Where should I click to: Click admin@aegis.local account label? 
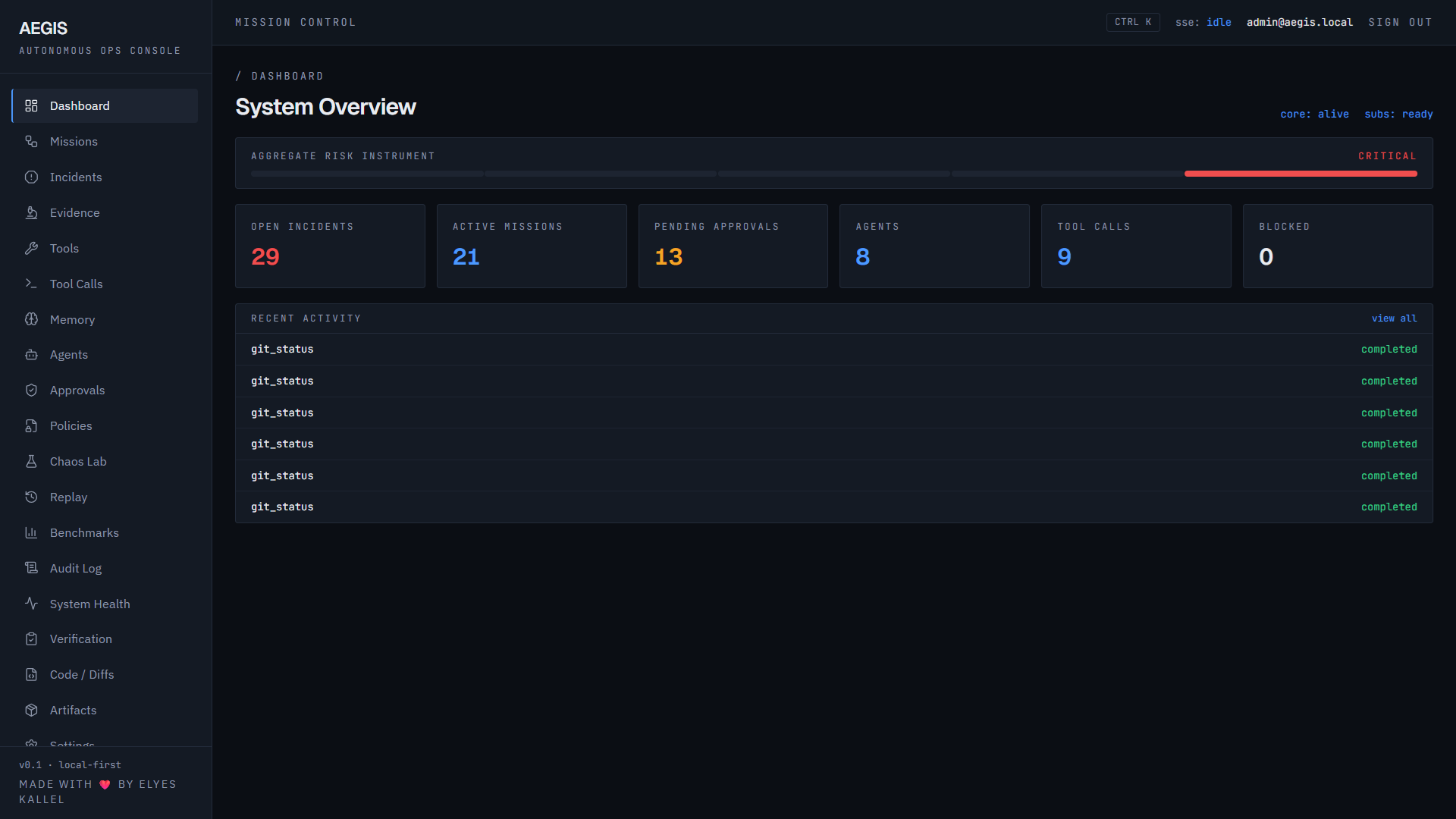(1299, 22)
